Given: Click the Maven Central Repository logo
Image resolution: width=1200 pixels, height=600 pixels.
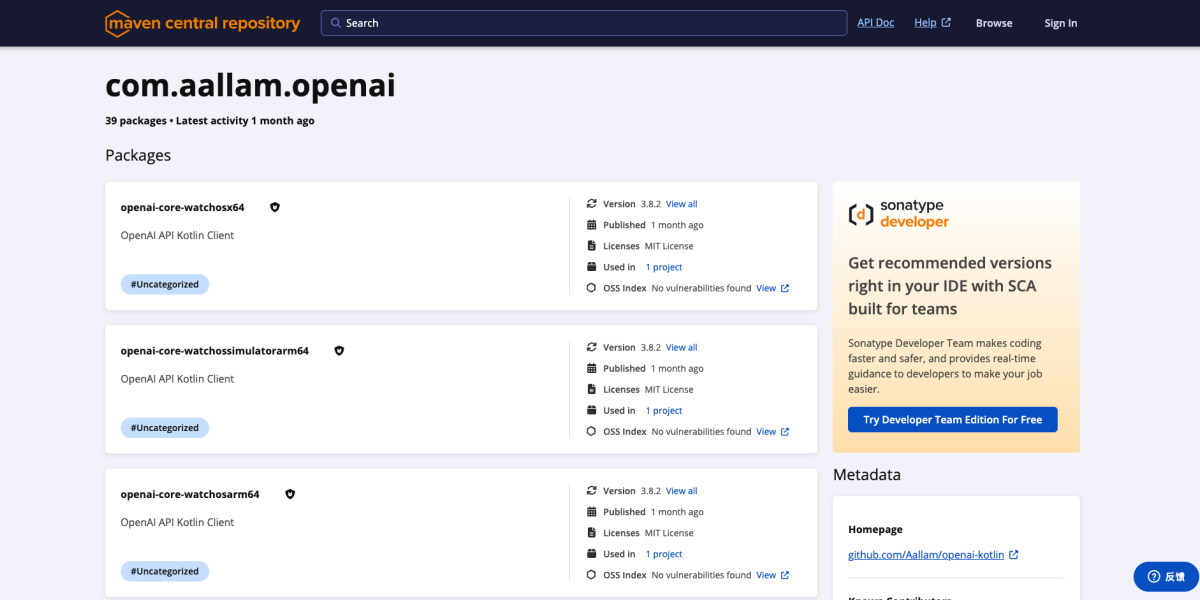Looking at the screenshot, I should [202, 22].
